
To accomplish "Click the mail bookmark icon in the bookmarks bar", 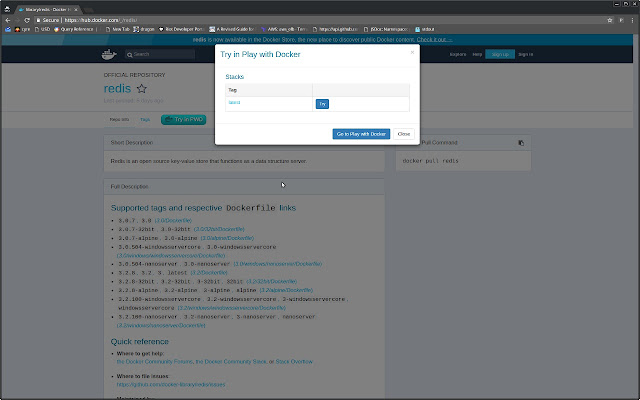I will tap(8, 29).
